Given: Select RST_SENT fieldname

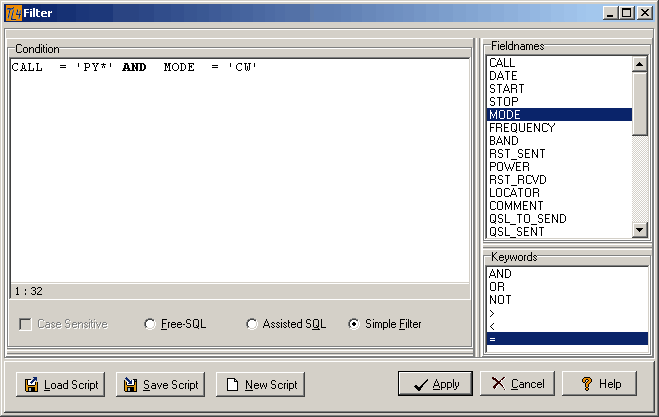Looking at the screenshot, I should pos(559,154).
